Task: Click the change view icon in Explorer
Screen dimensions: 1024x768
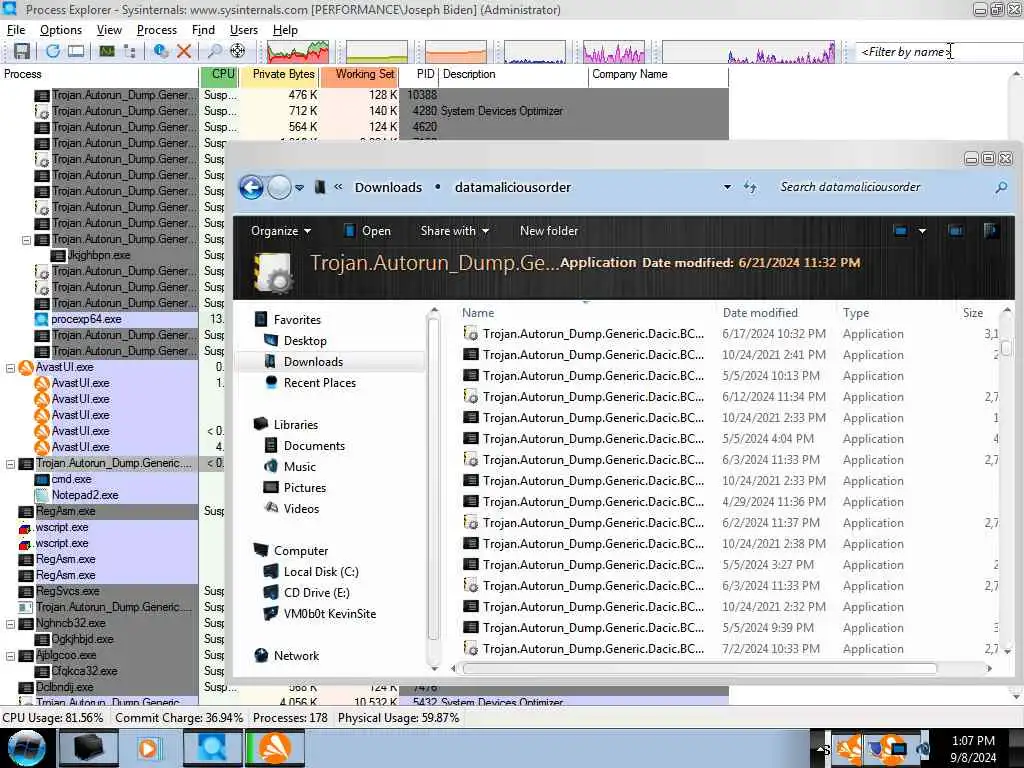Action: pos(900,231)
